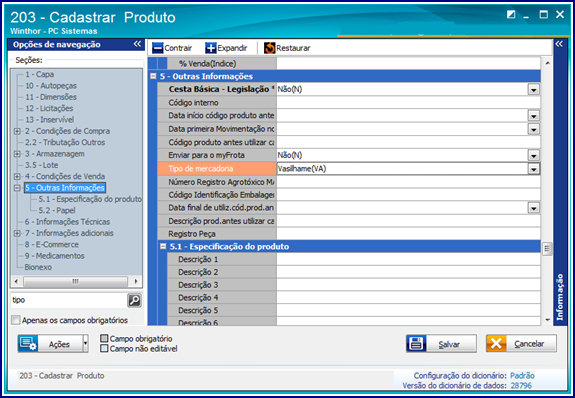Click the Expandir toolbar button
This screenshot has width=575, height=398.
[226, 48]
